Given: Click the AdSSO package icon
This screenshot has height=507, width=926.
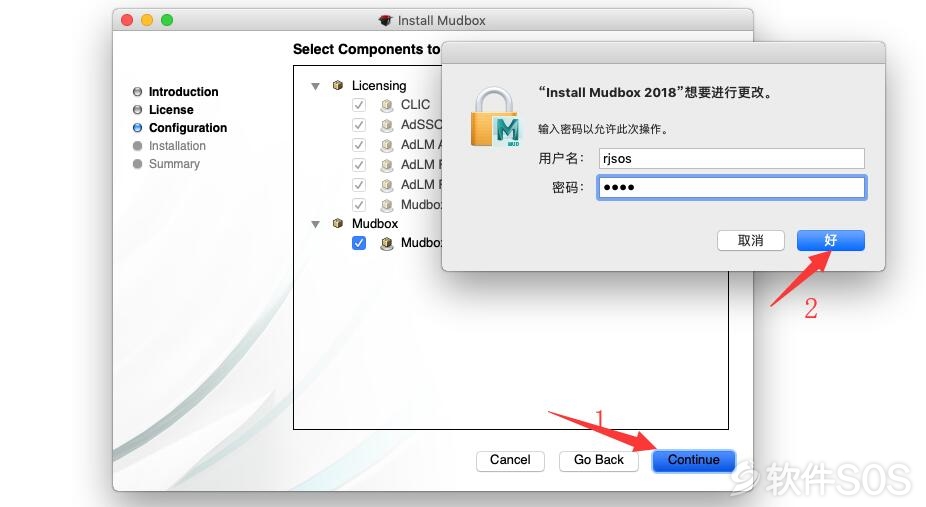Looking at the screenshot, I should 387,125.
